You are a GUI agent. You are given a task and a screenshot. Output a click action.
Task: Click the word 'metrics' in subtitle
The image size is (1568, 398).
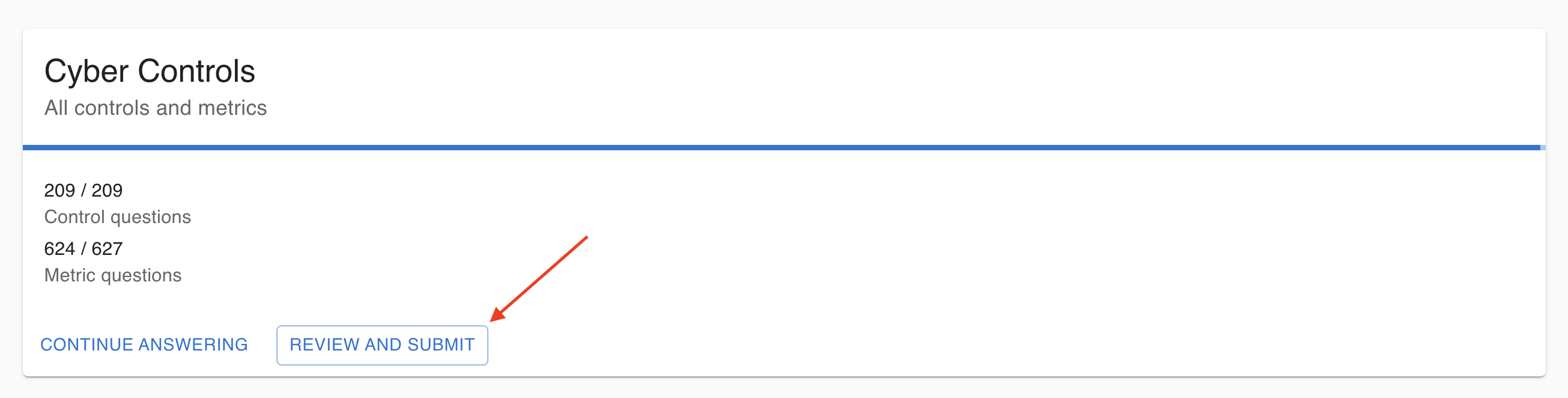tap(232, 108)
